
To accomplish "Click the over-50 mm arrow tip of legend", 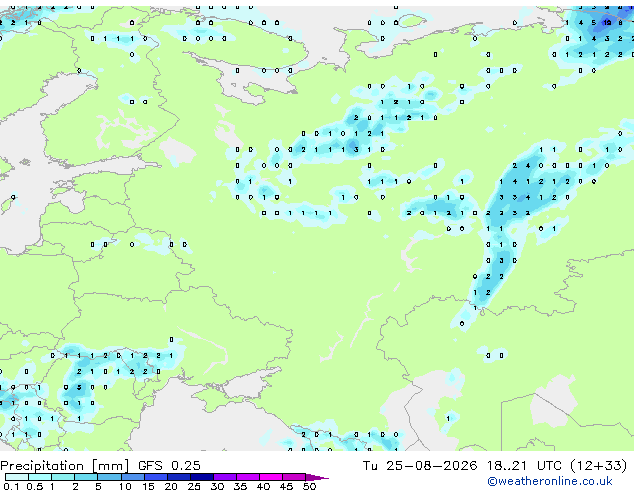I will [317, 477].
